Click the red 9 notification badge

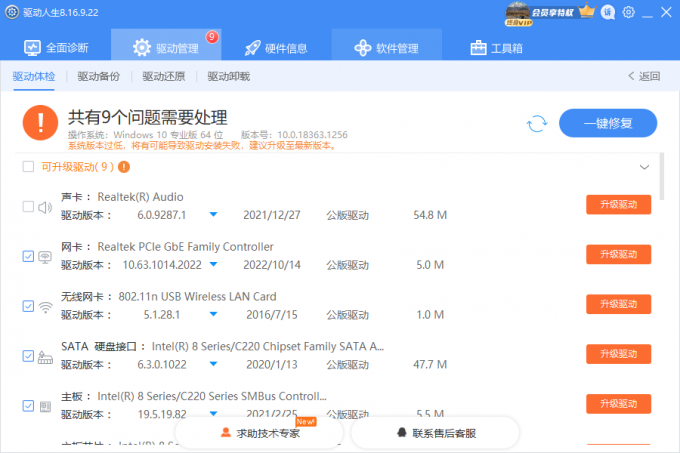click(212, 37)
